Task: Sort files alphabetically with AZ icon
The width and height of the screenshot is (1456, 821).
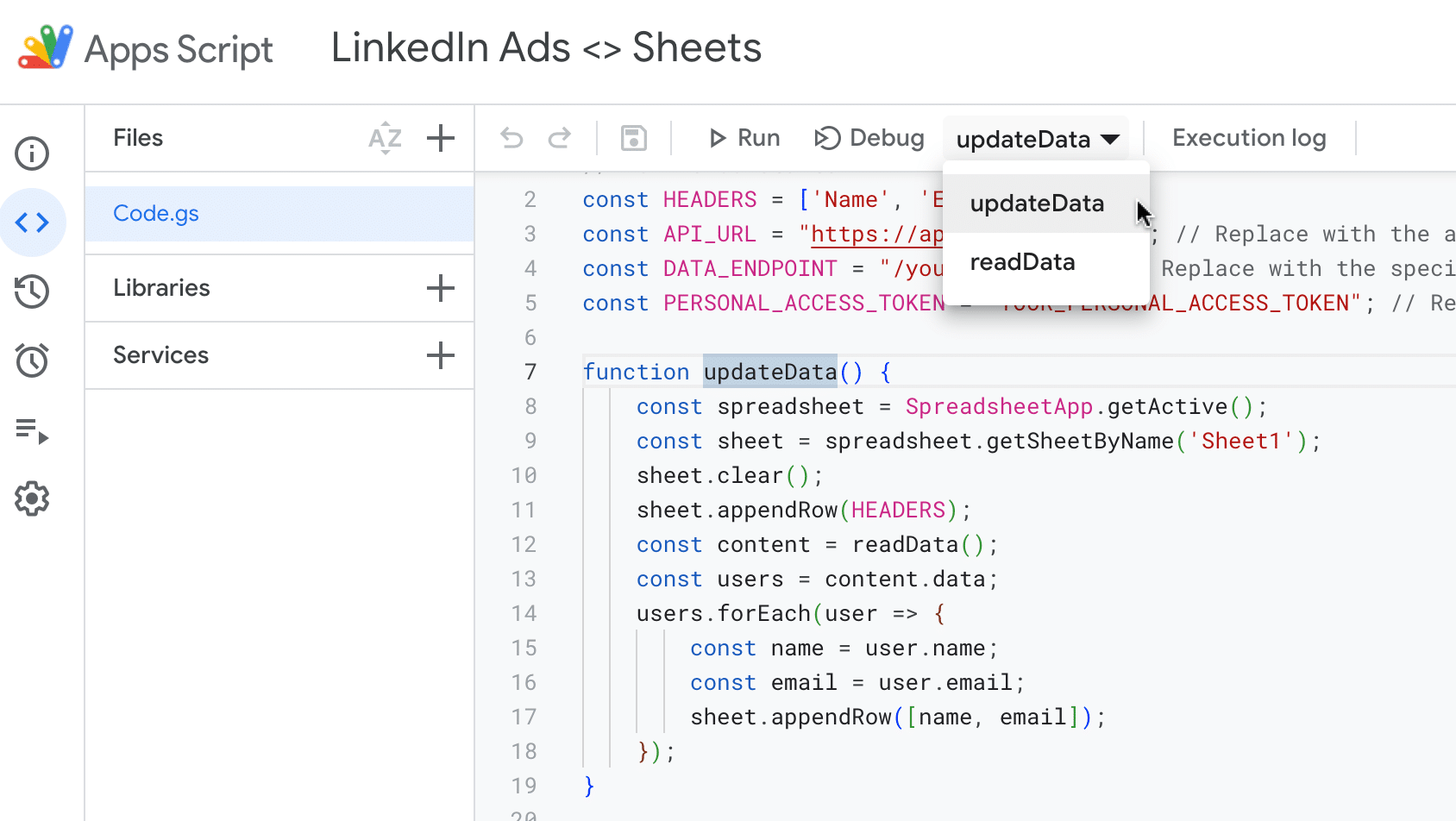Action: click(386, 138)
